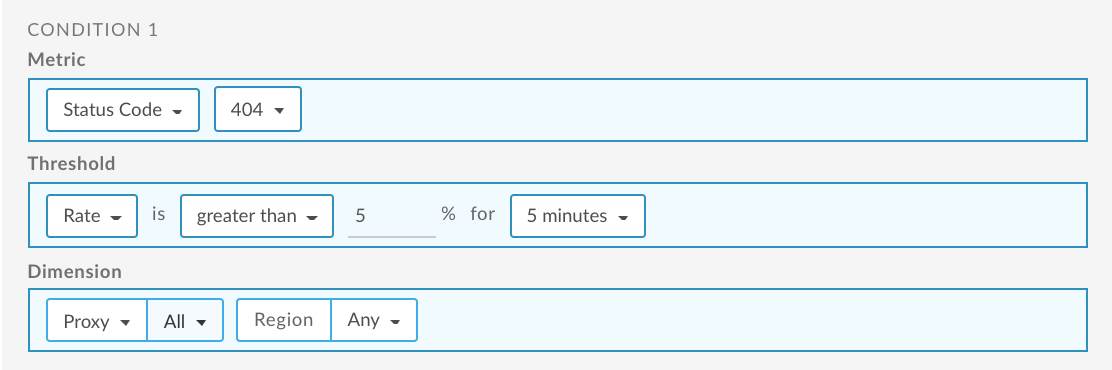Expand the All proxy selection dropdown
The image size is (1112, 370).
coord(185,320)
